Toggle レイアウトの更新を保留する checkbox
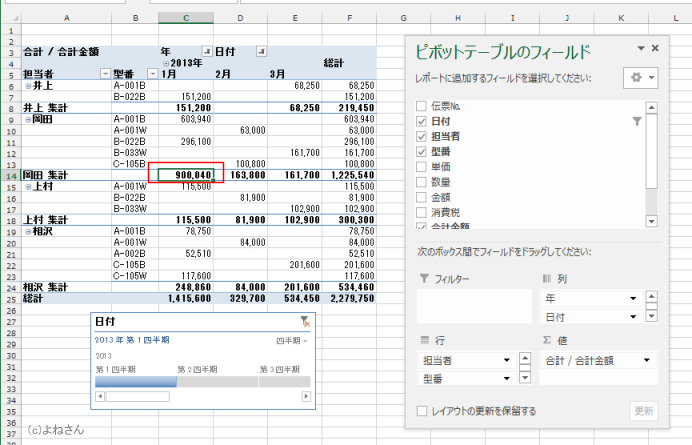692x445 pixels. (x=422, y=411)
